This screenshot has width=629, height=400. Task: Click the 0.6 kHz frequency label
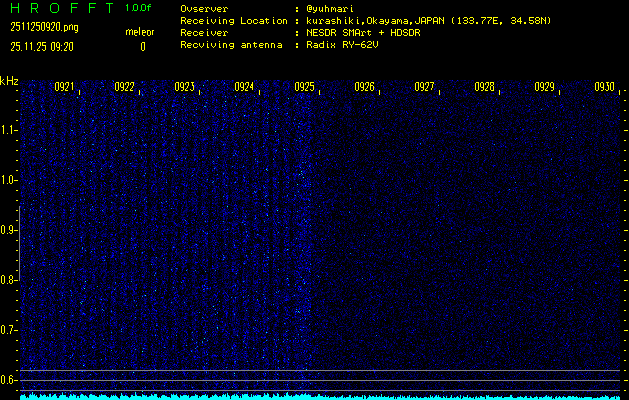[x=9, y=380]
